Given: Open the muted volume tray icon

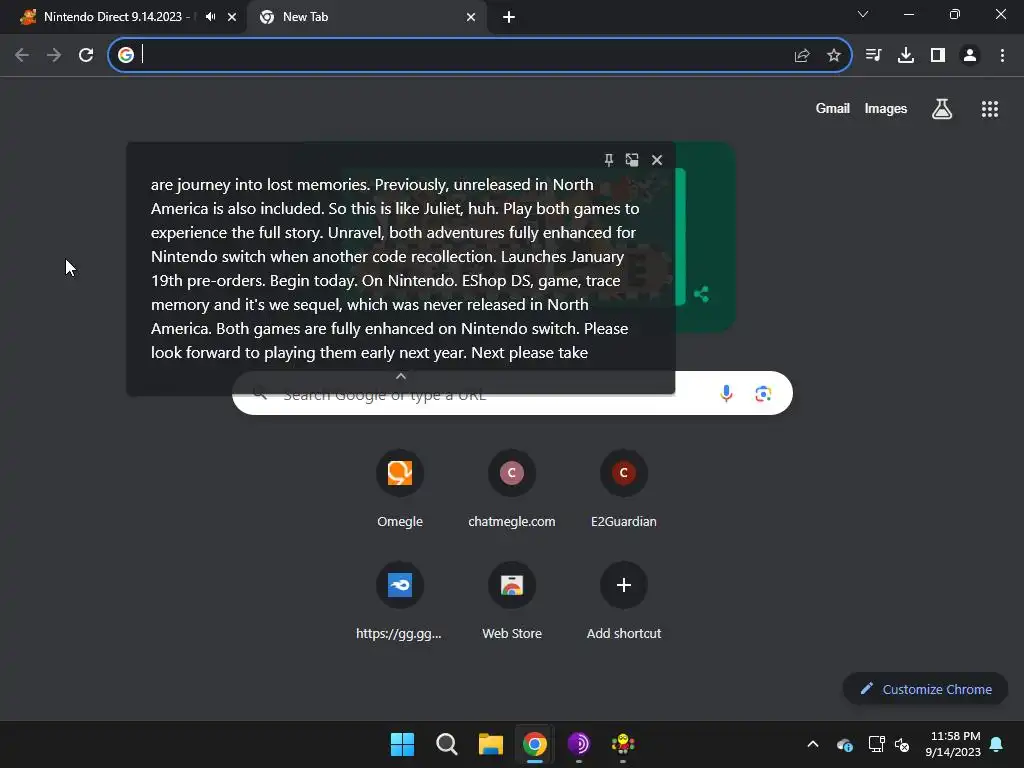Looking at the screenshot, I should [902, 744].
